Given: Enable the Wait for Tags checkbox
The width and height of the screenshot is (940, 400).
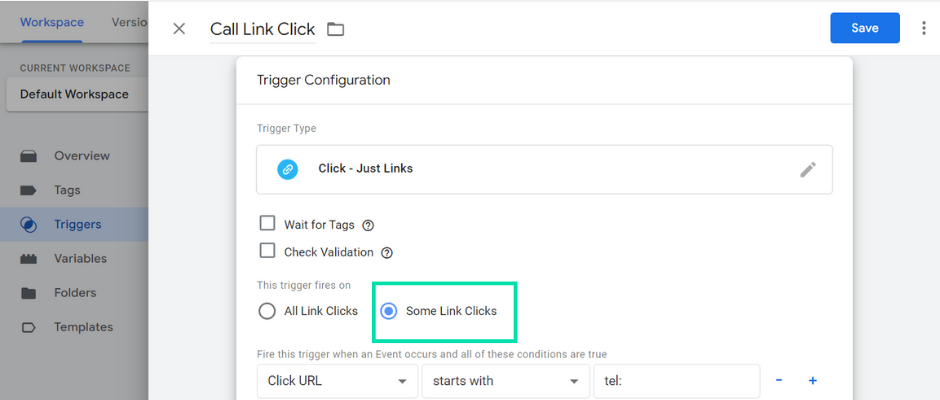Looking at the screenshot, I should [x=267, y=224].
